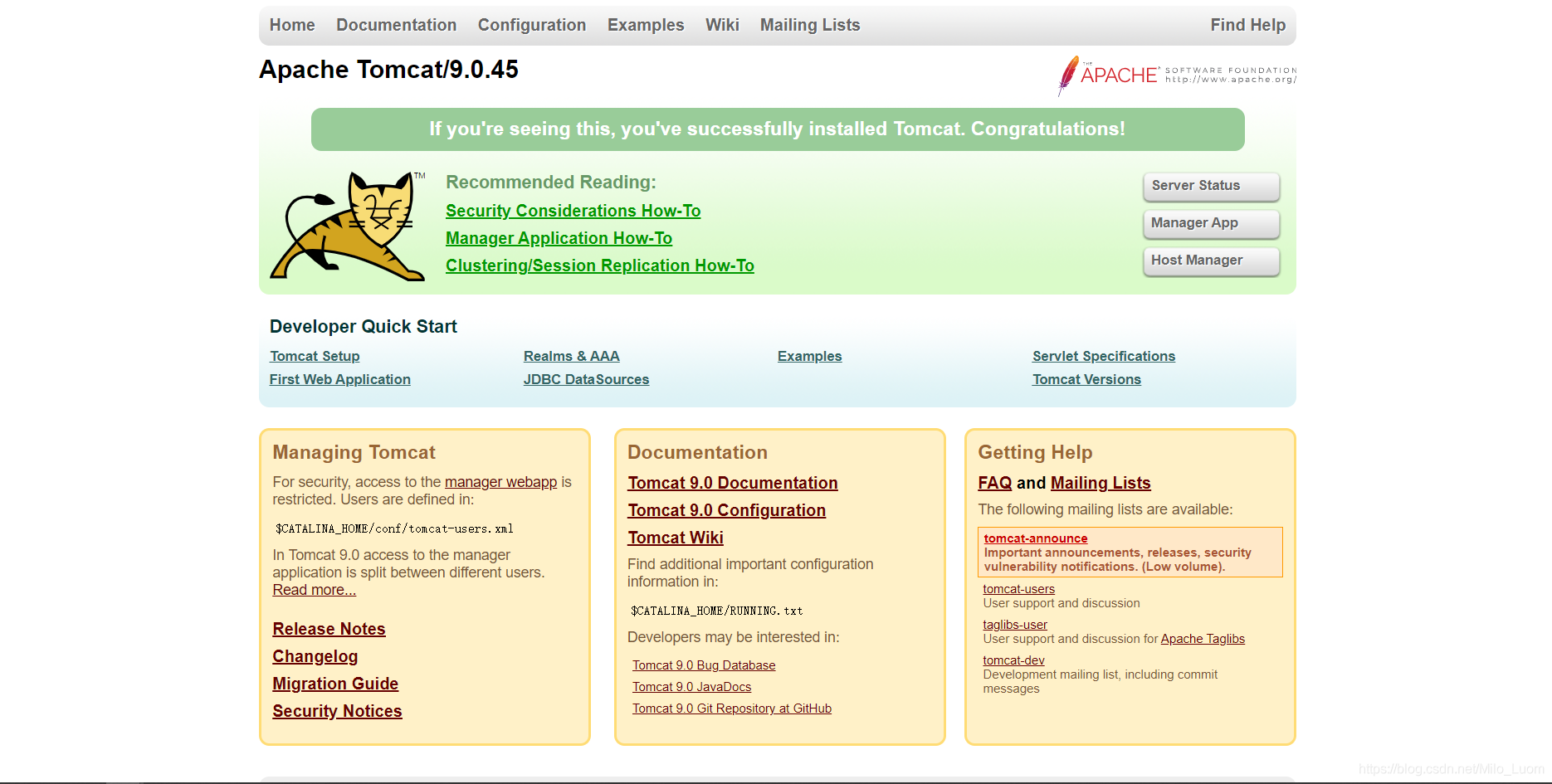Open Manager Application How-To link

(x=559, y=238)
